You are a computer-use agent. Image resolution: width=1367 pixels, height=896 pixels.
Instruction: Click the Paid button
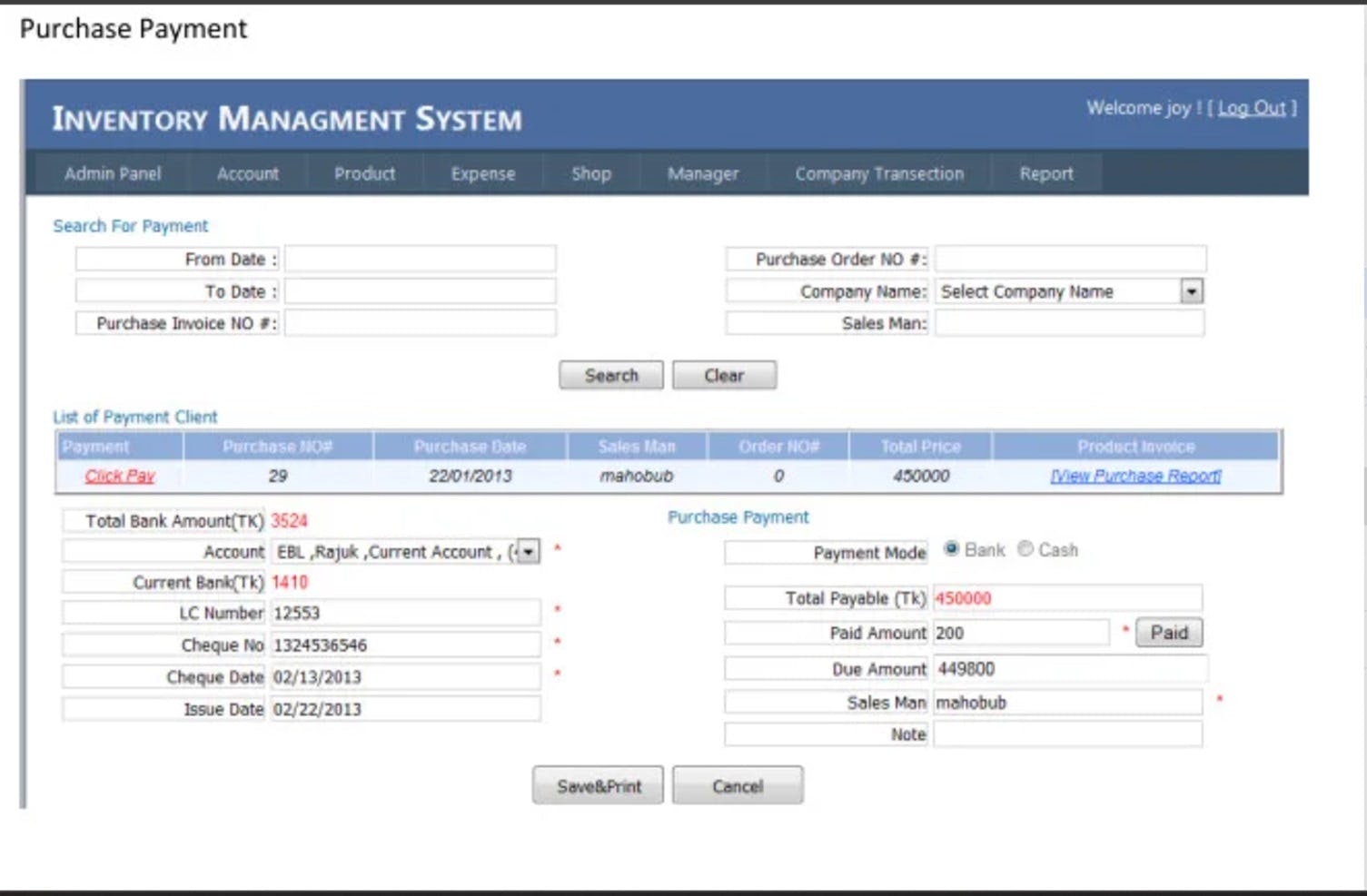[x=1168, y=633]
